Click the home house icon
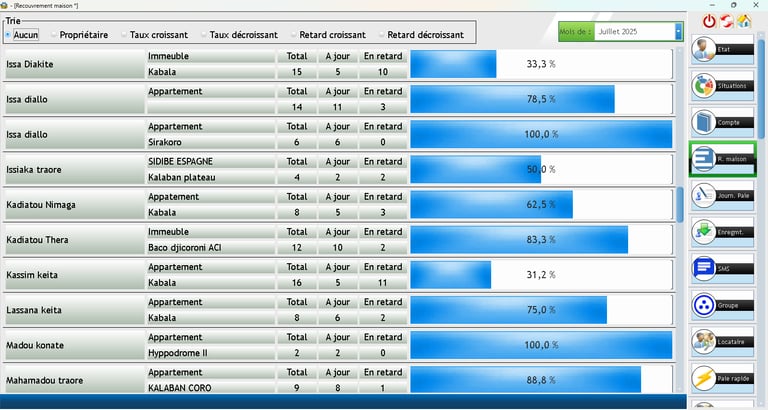This screenshot has height=410, width=768. 744,21
